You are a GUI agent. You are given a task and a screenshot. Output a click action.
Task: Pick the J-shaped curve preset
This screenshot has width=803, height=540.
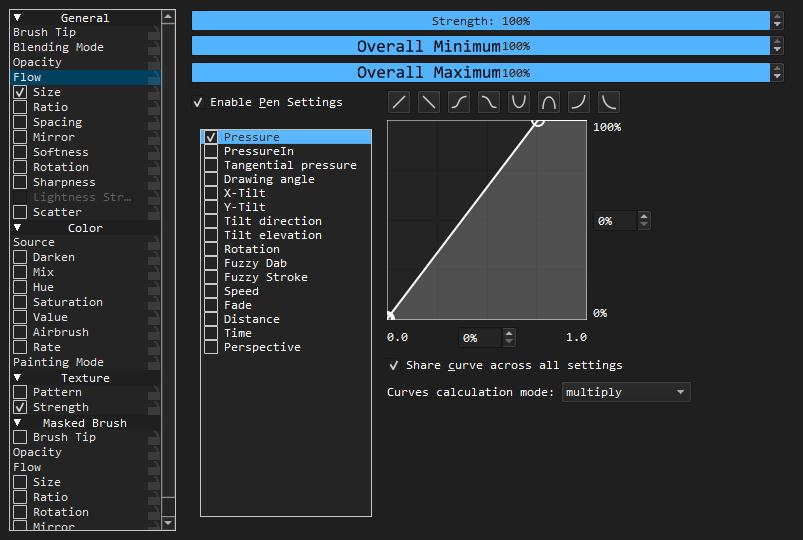point(579,102)
